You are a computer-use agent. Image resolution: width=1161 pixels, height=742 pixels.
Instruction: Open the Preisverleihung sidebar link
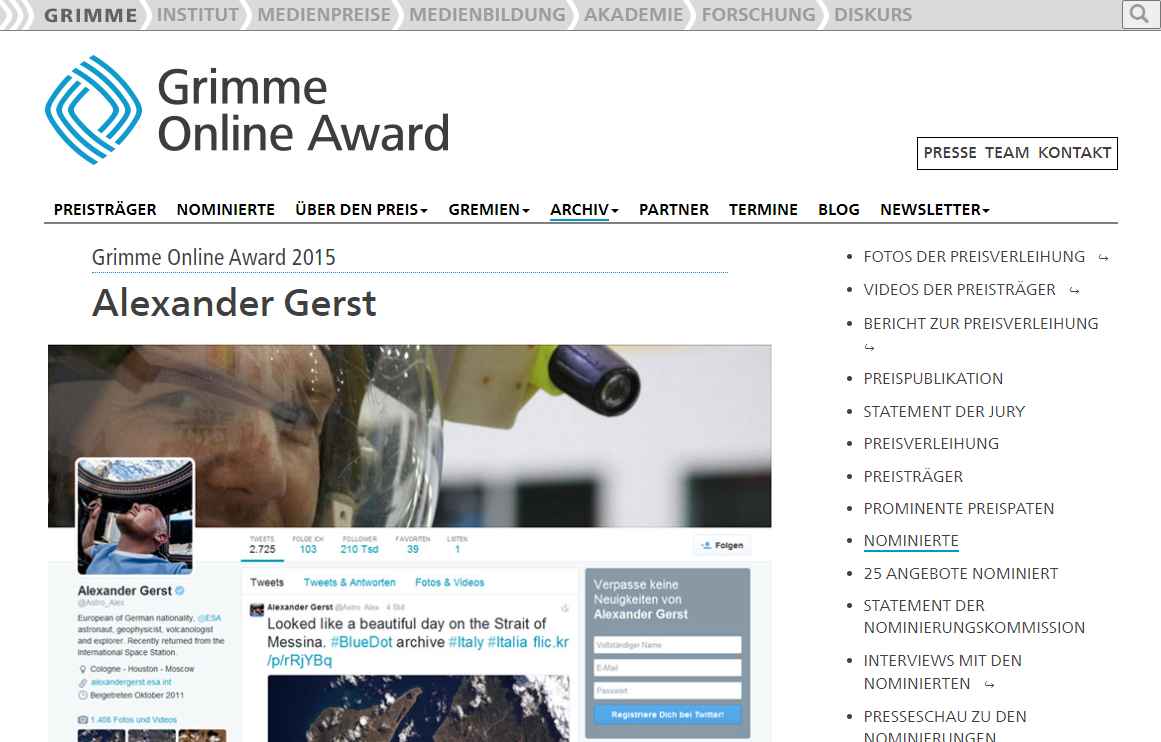click(x=931, y=444)
